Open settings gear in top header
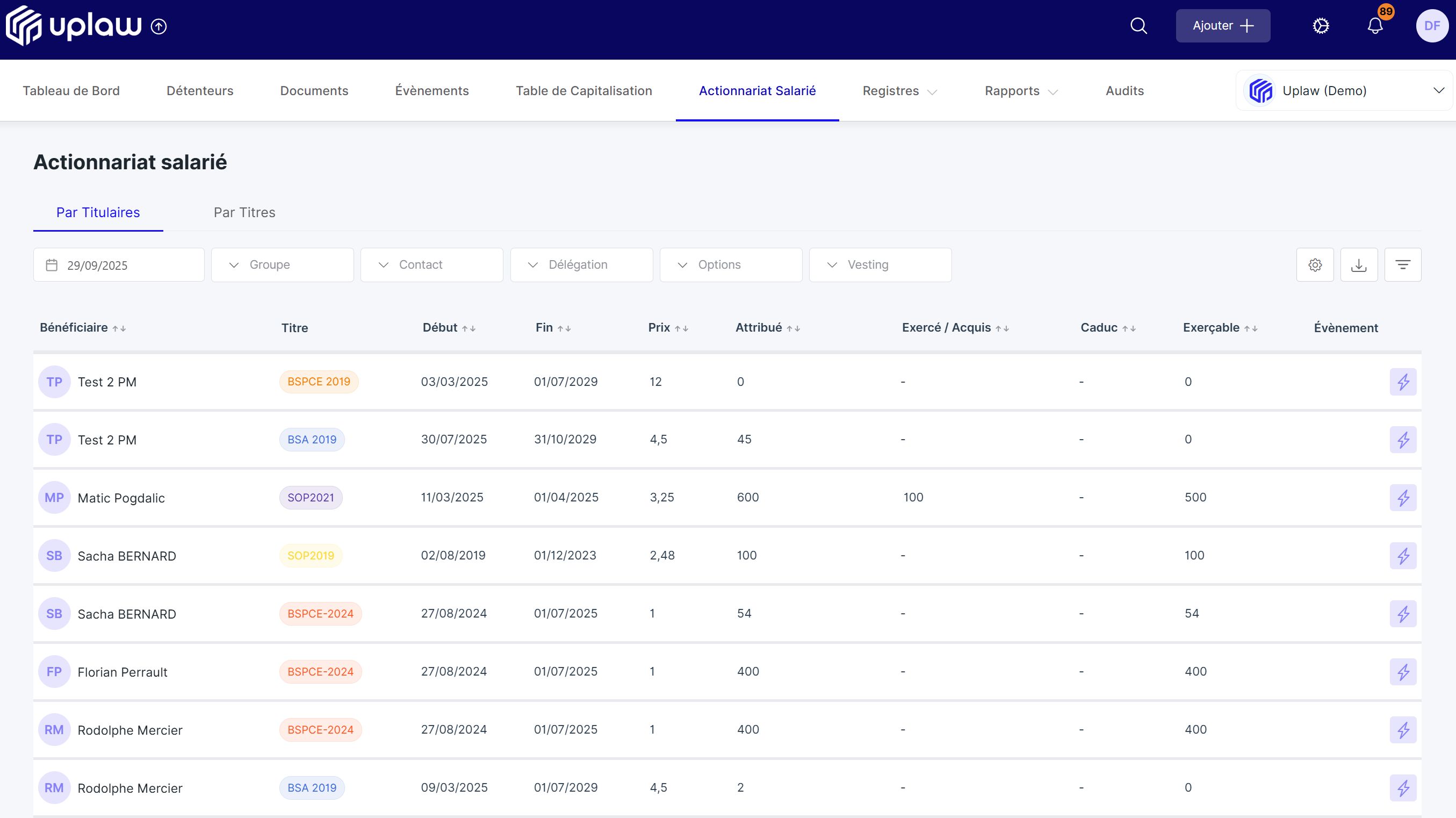This screenshot has height=818, width=1456. click(1321, 26)
